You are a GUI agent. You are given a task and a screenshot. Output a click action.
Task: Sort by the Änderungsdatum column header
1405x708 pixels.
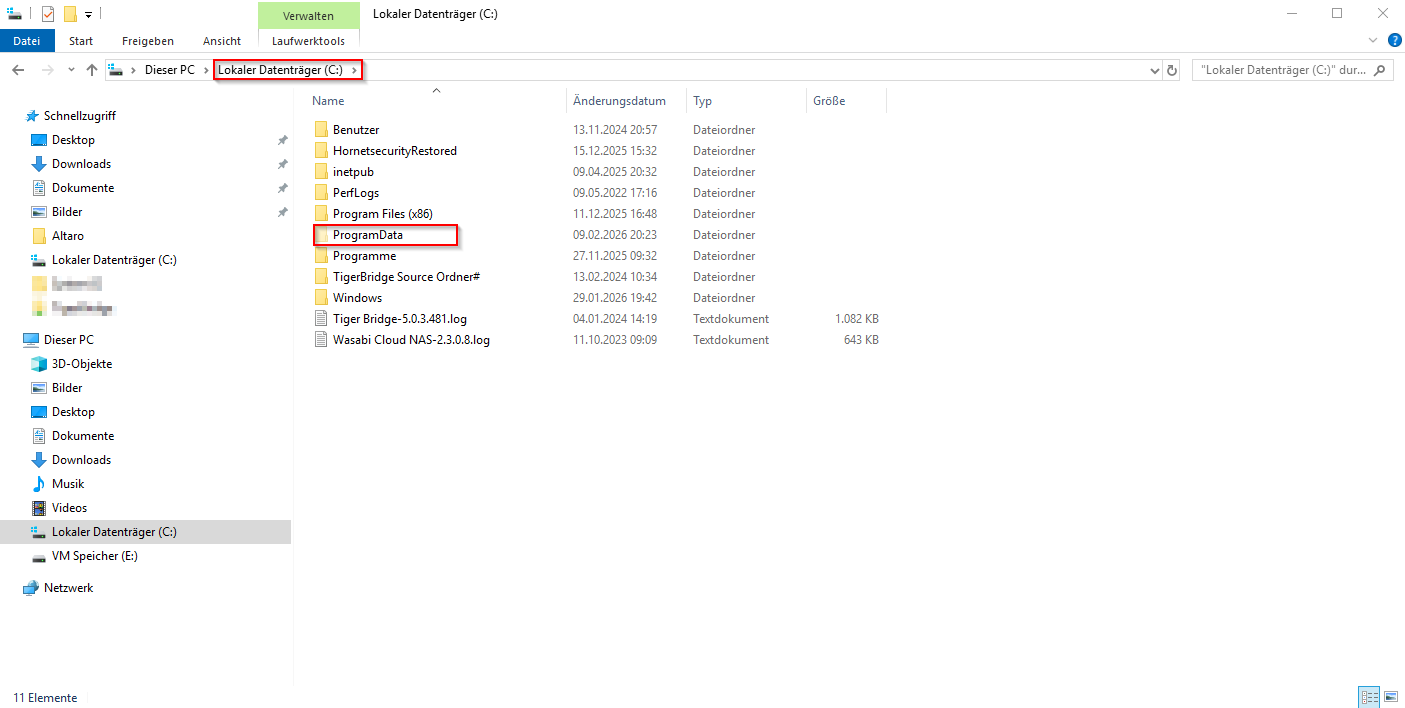(x=619, y=101)
